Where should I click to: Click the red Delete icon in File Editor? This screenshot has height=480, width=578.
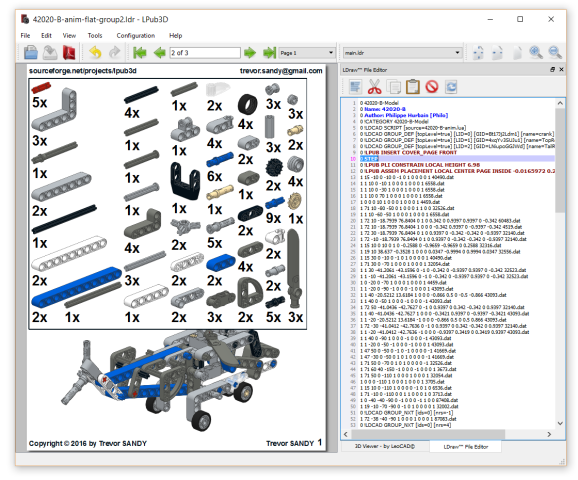(x=432, y=87)
